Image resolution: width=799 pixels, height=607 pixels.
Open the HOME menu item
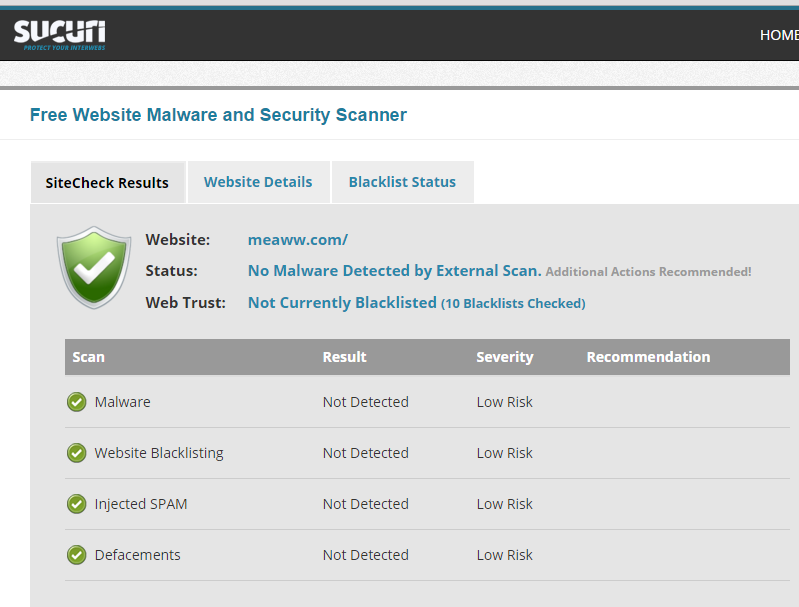click(779, 35)
